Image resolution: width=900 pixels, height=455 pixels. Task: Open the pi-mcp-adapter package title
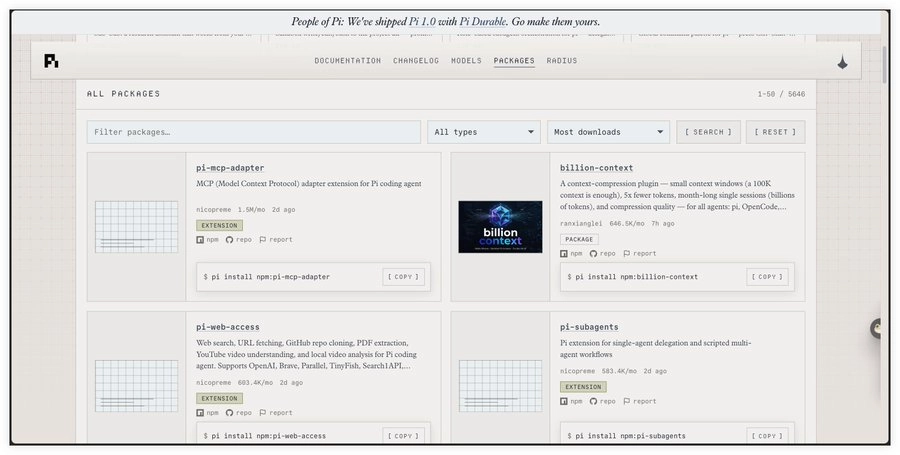(230, 168)
